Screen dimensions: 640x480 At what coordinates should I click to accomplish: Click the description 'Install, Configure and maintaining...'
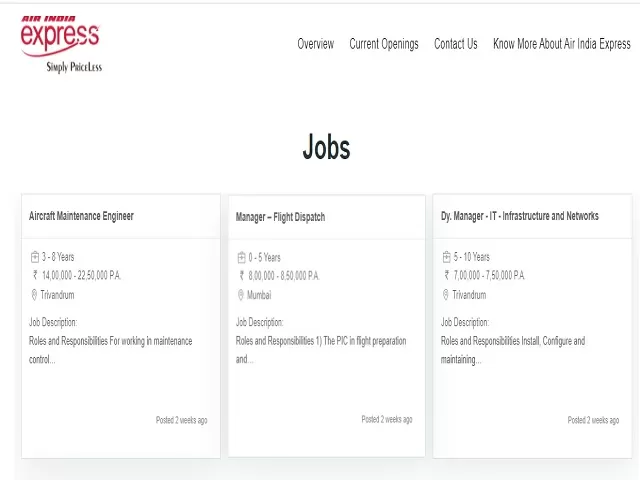click(513, 350)
